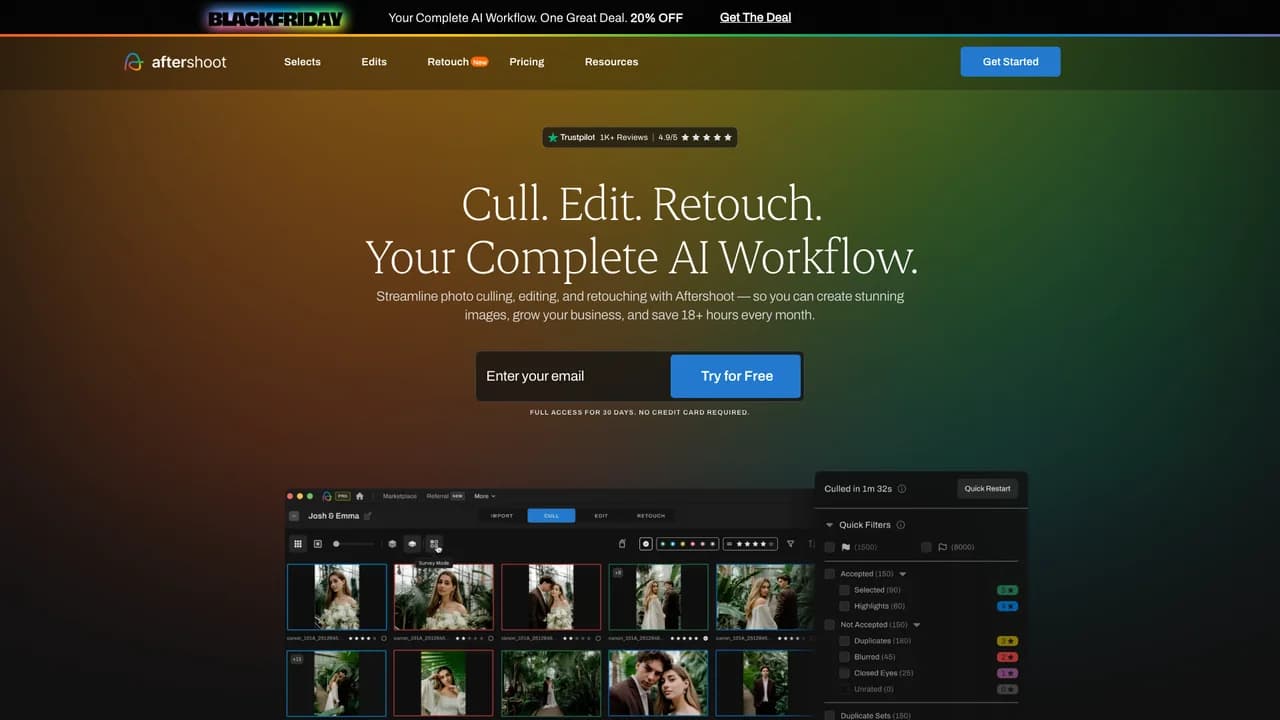Click the Quick Restart button

[987, 488]
